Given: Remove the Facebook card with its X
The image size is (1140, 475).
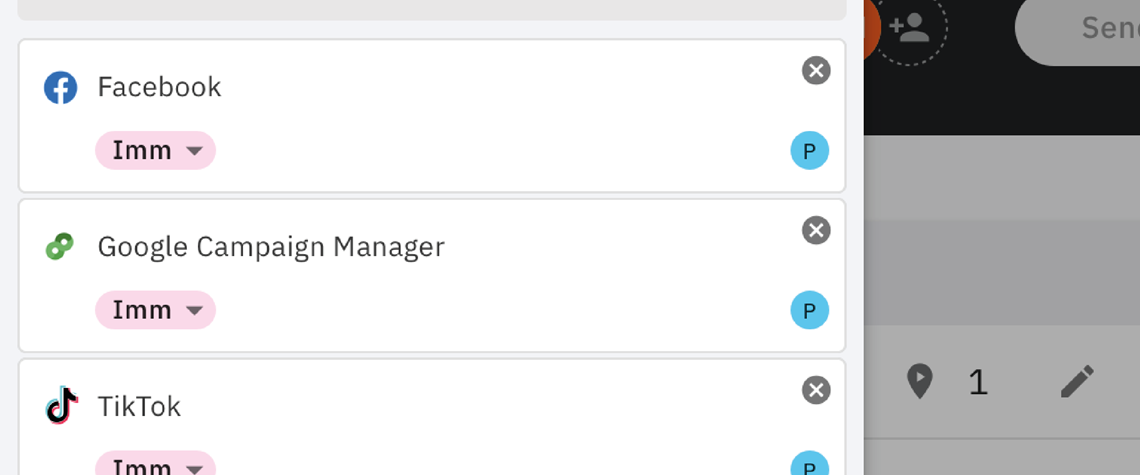Looking at the screenshot, I should [x=816, y=71].
